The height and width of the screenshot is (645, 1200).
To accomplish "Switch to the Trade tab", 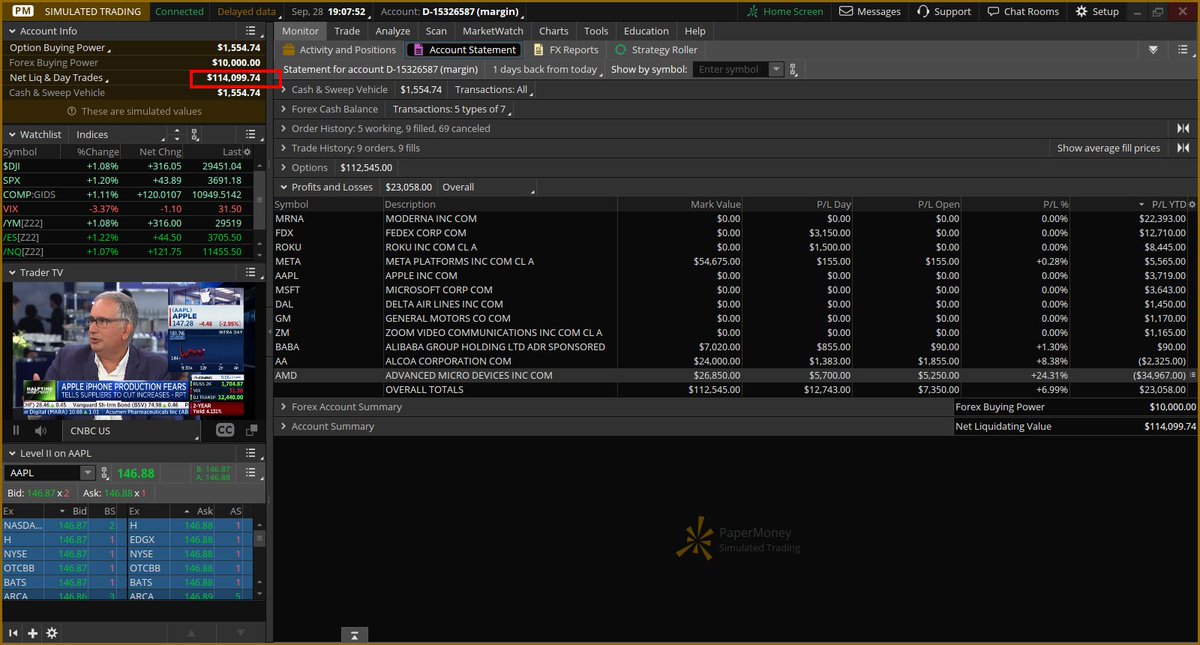I will pos(347,31).
